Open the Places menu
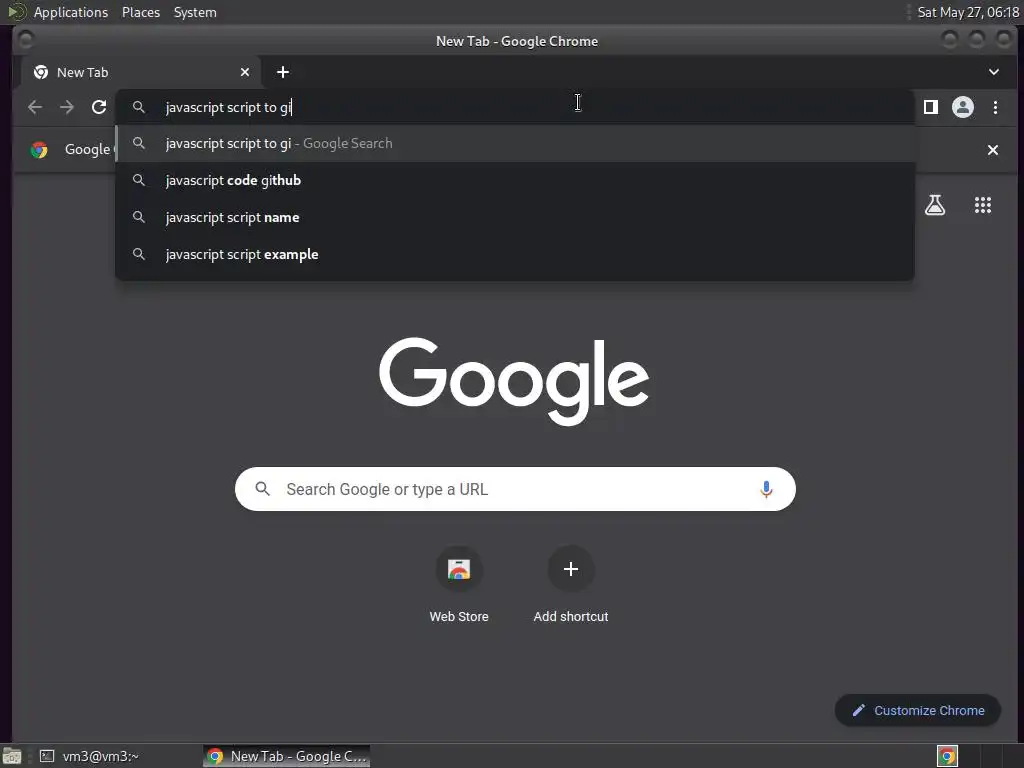This screenshot has height=768, width=1024. coord(141,12)
